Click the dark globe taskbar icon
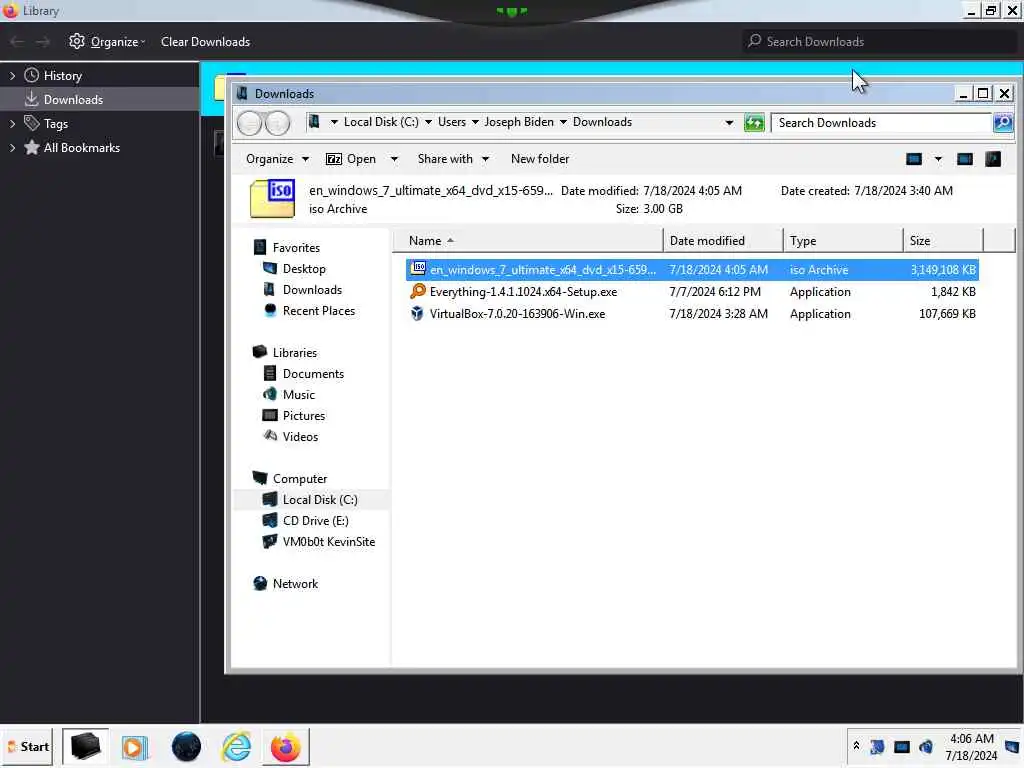This screenshot has height=768, width=1024. (x=186, y=746)
